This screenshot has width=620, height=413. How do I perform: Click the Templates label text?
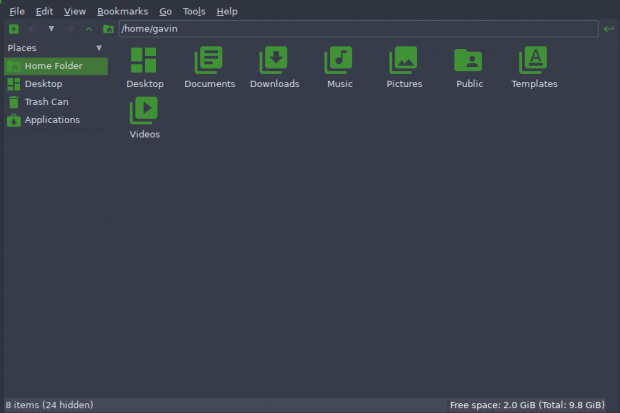click(534, 84)
